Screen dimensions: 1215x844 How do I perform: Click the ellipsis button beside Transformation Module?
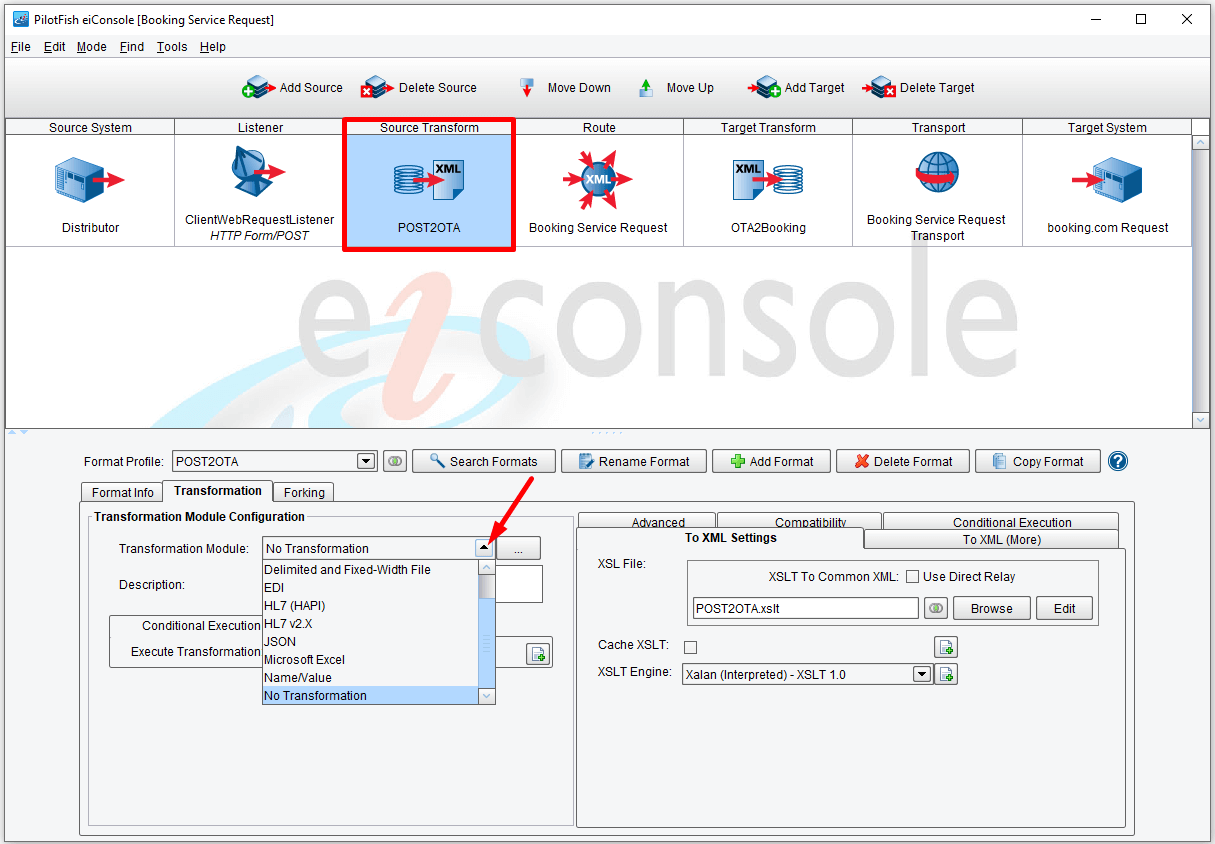tap(519, 548)
